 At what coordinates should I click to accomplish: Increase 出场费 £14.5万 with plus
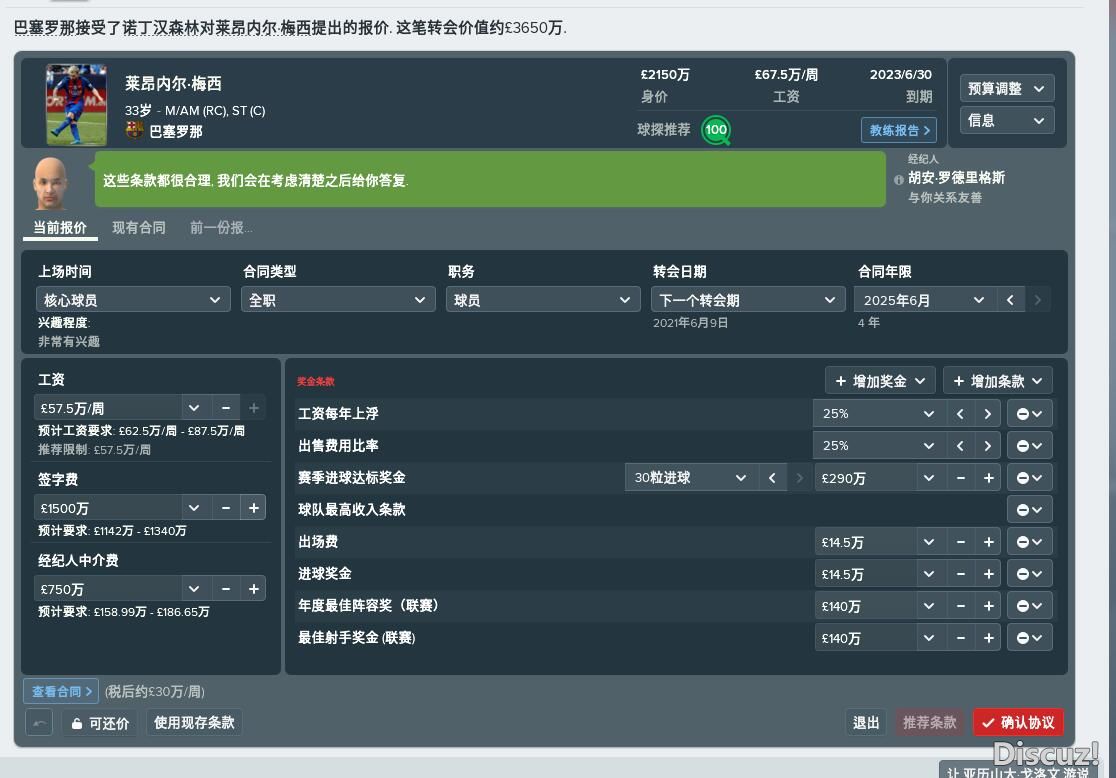[989, 542]
